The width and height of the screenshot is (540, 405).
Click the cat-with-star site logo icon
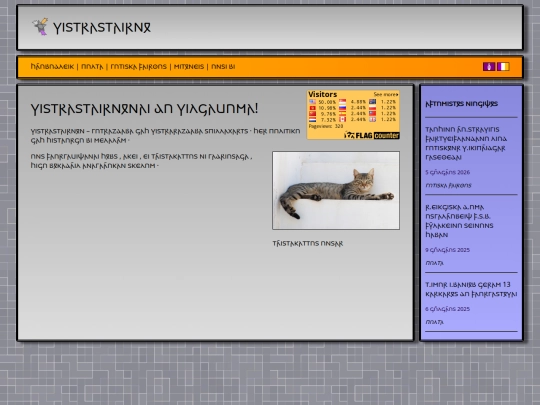(x=40, y=27)
